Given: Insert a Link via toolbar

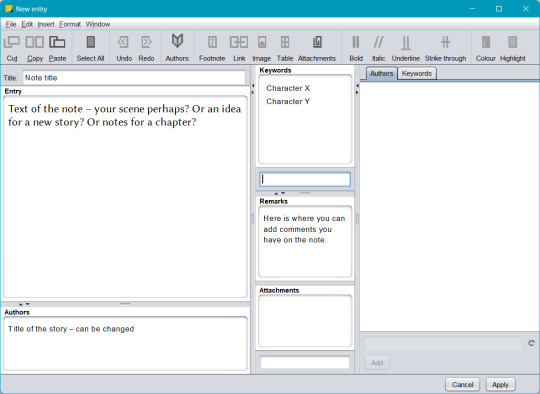Looking at the screenshot, I should [239, 48].
